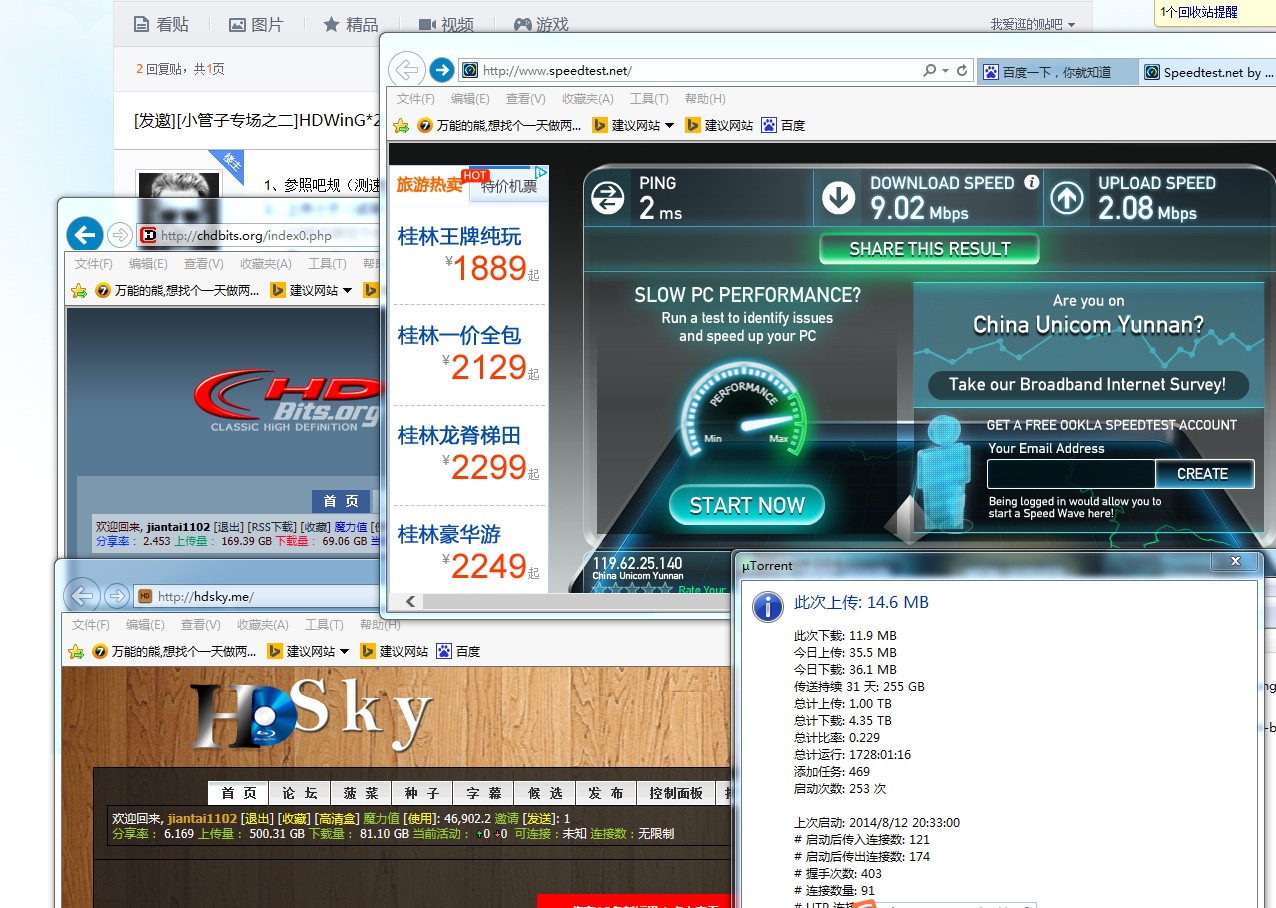Click SHARE THIS RESULT button
1276x908 pixels.
pos(929,249)
